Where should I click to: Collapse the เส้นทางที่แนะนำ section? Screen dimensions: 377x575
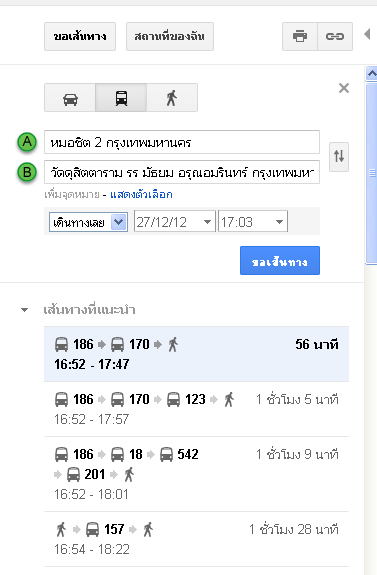coord(25,310)
